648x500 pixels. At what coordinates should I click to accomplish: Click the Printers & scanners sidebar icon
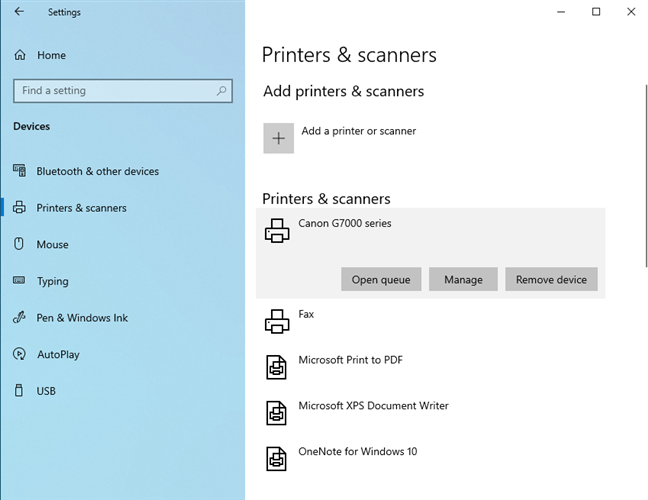click(x=19, y=207)
